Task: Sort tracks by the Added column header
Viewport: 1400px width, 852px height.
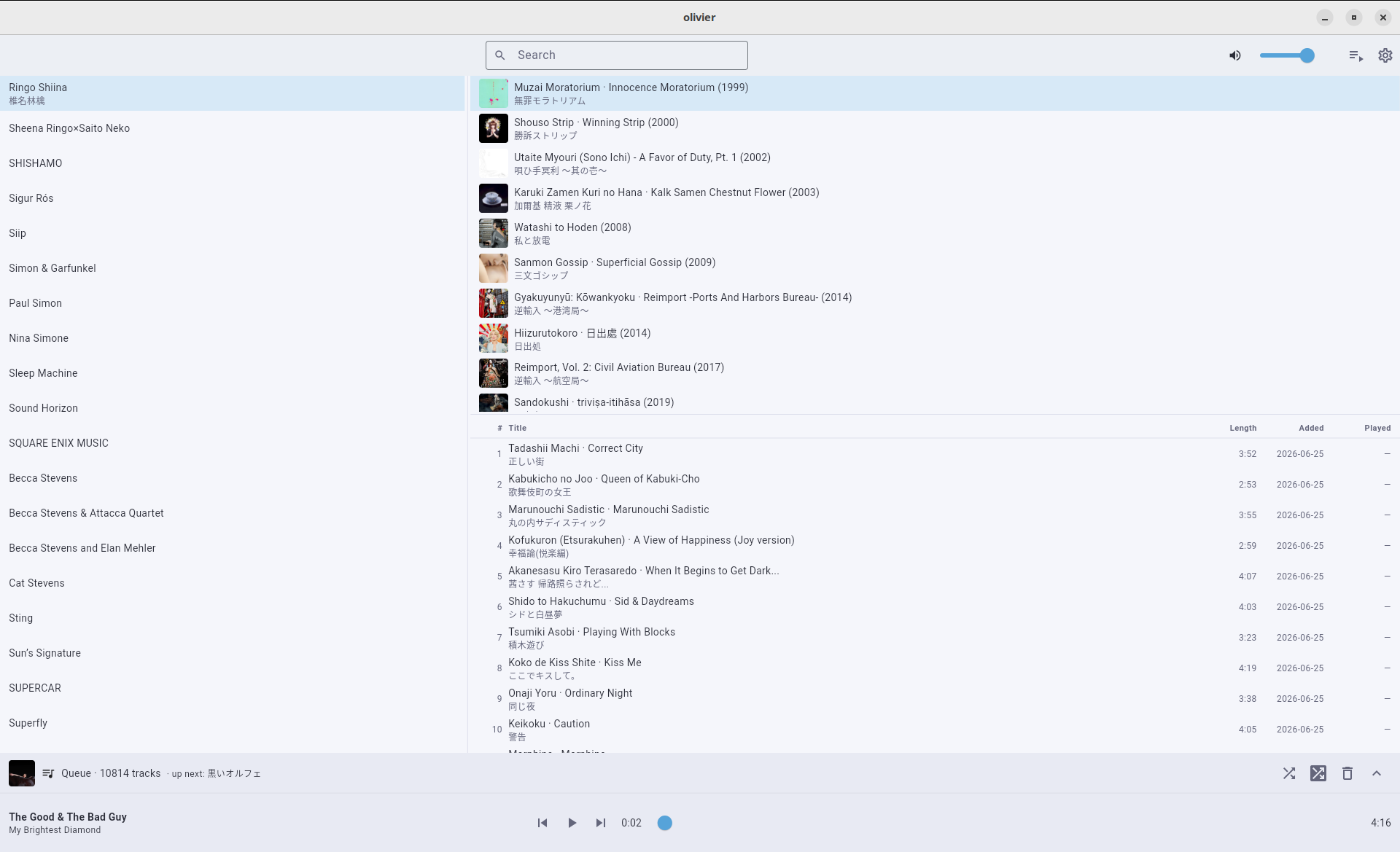Action: point(1311,428)
